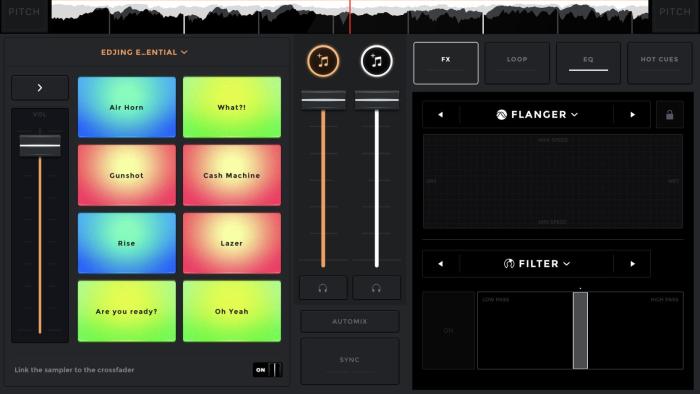
Task: Switch to the EQ tab
Action: pos(588,63)
